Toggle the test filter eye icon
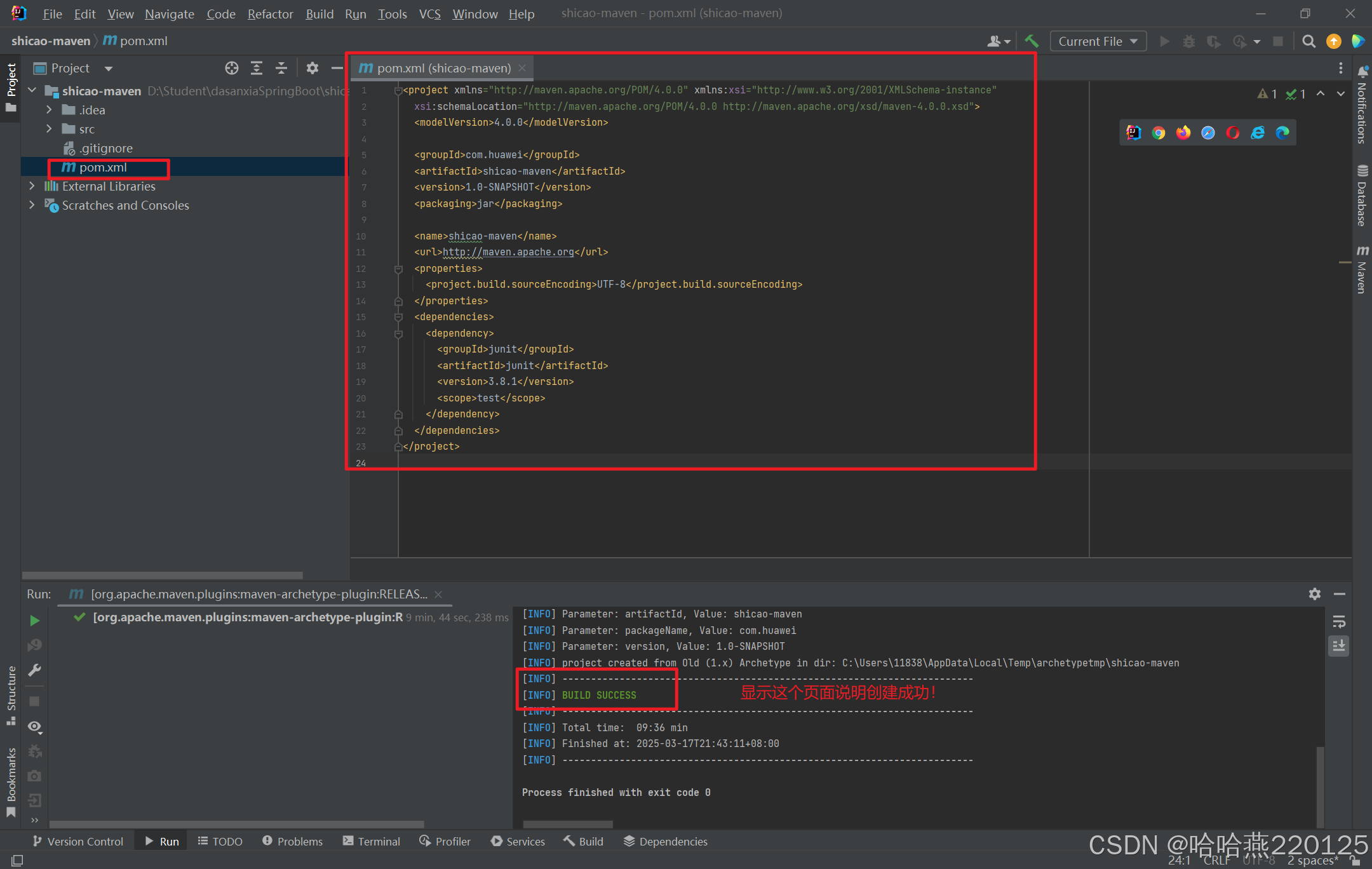Viewport: 1372px width, 869px height. click(35, 726)
